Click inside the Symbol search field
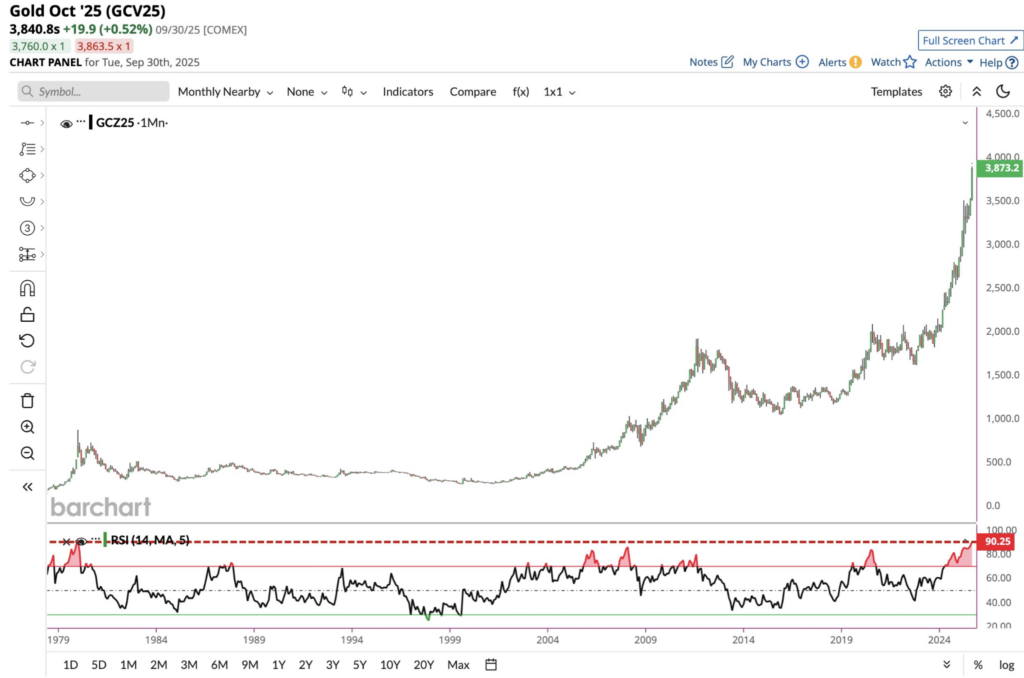Viewport: 1024px width, 678px height. click(92, 91)
